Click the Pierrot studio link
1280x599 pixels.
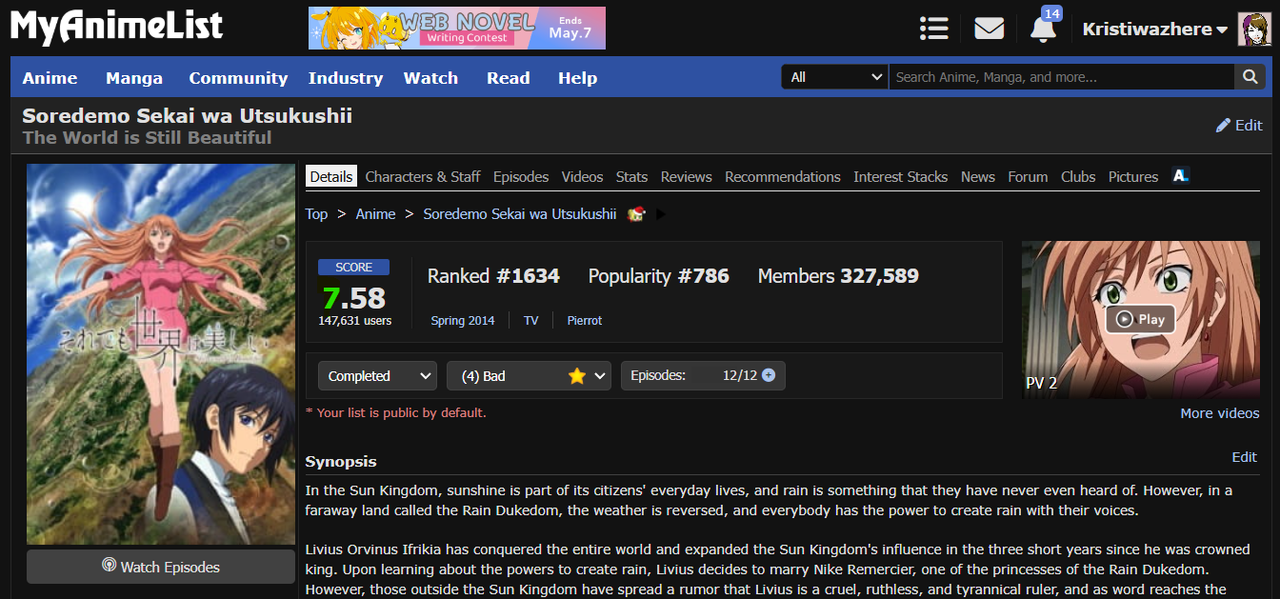tap(585, 320)
